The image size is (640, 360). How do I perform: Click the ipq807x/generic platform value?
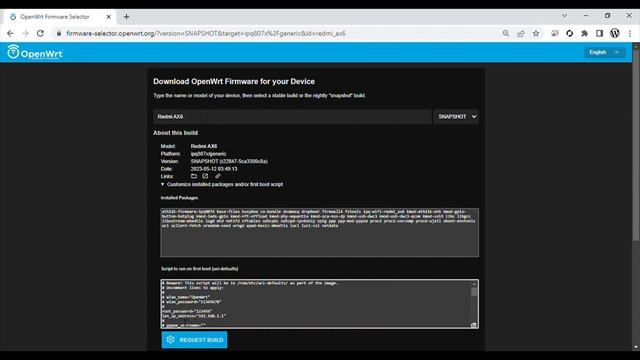(x=208, y=154)
